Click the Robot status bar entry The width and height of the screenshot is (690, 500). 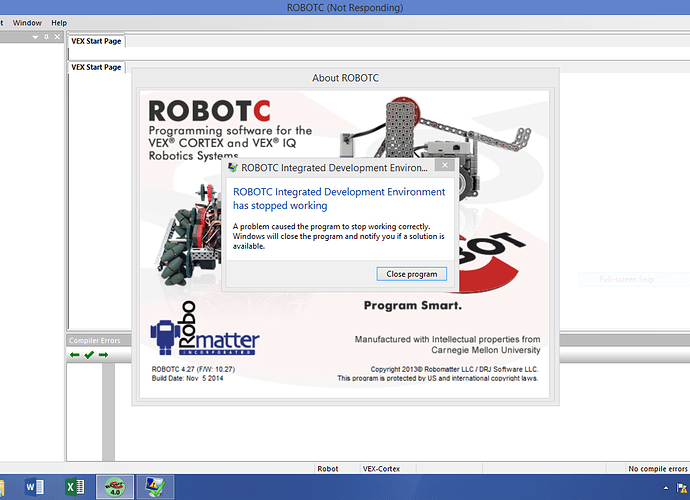[328, 469]
